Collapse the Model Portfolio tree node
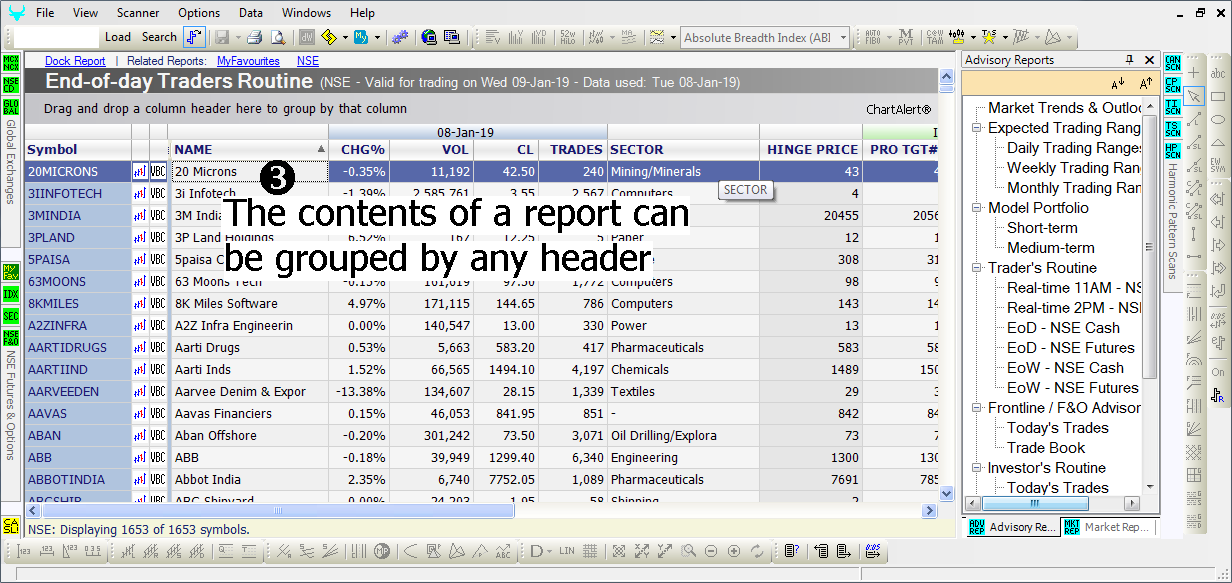 coord(977,208)
